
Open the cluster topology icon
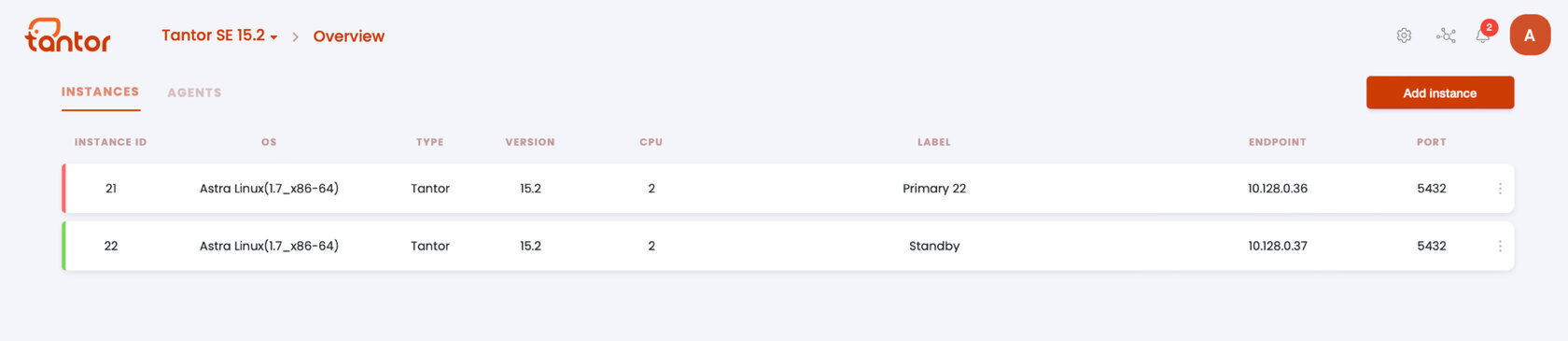(1446, 36)
